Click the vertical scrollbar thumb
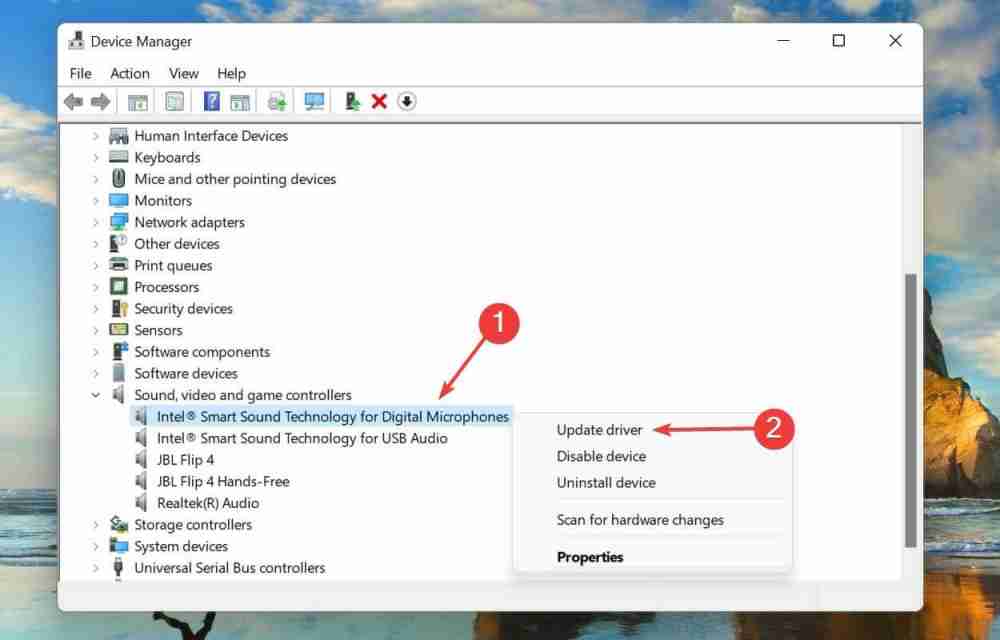 click(x=911, y=410)
